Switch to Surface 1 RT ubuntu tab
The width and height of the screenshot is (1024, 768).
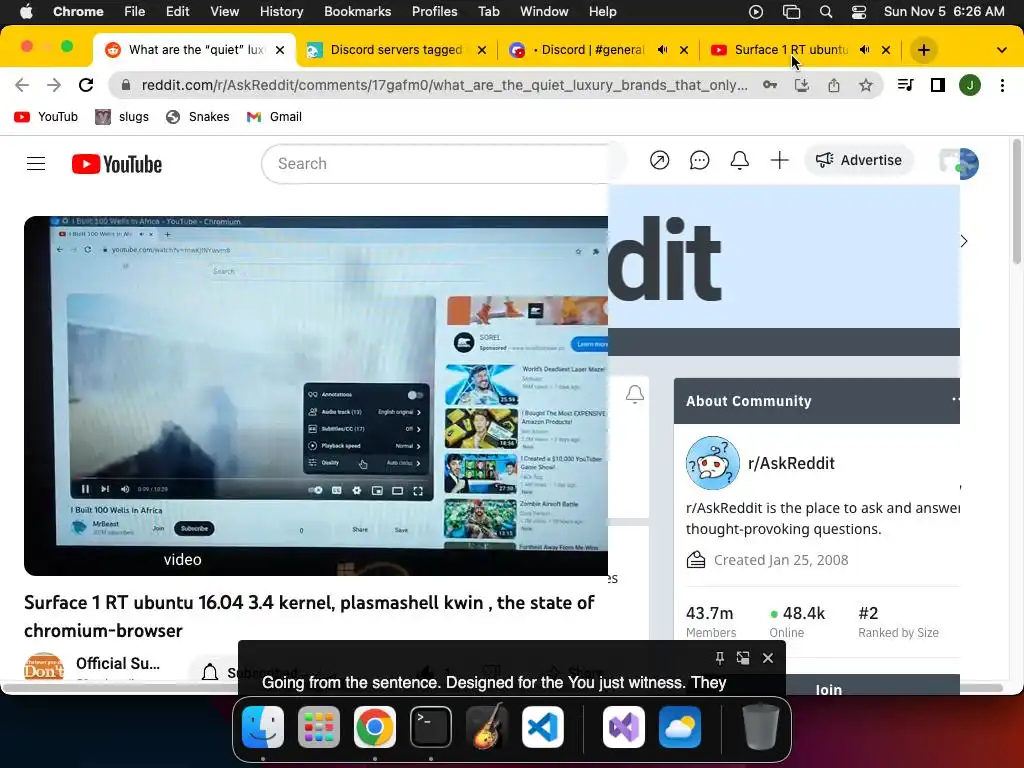pos(790,50)
